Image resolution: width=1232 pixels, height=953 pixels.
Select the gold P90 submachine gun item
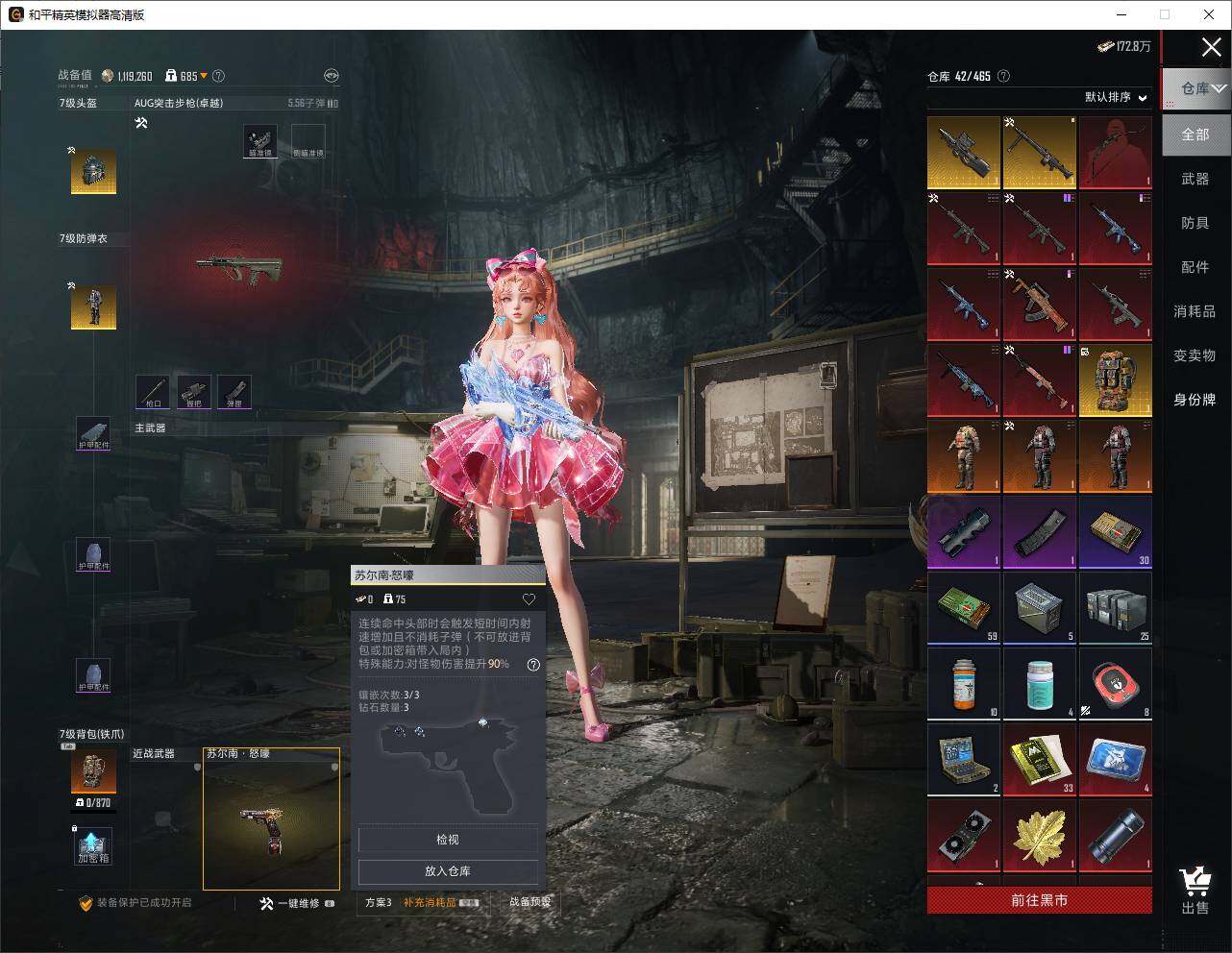coord(964,153)
